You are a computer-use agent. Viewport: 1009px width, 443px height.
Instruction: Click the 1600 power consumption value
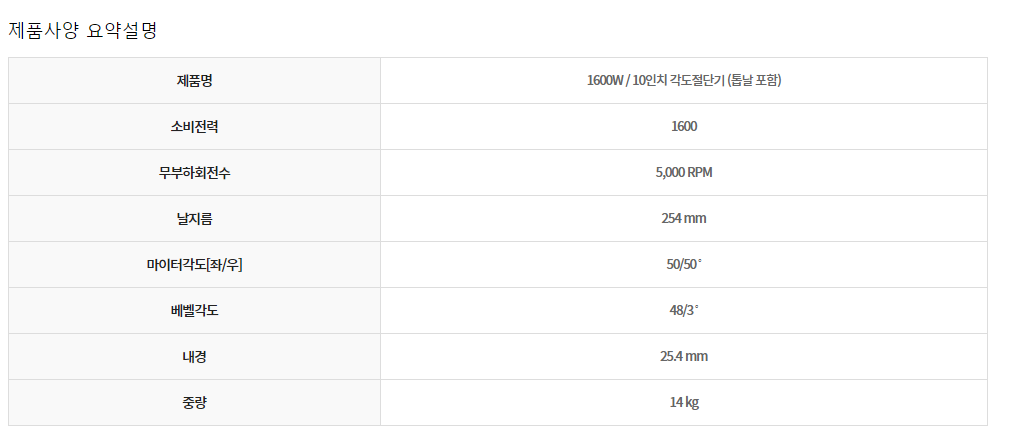click(683, 126)
